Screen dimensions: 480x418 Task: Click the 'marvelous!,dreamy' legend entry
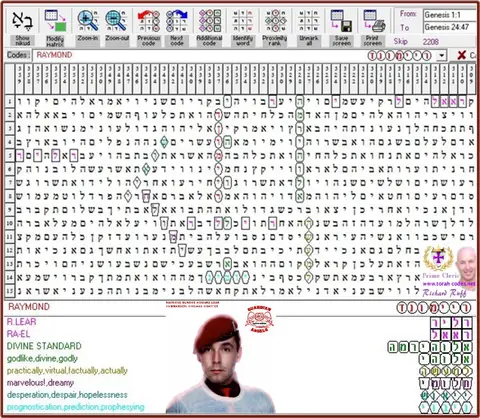coord(40,383)
